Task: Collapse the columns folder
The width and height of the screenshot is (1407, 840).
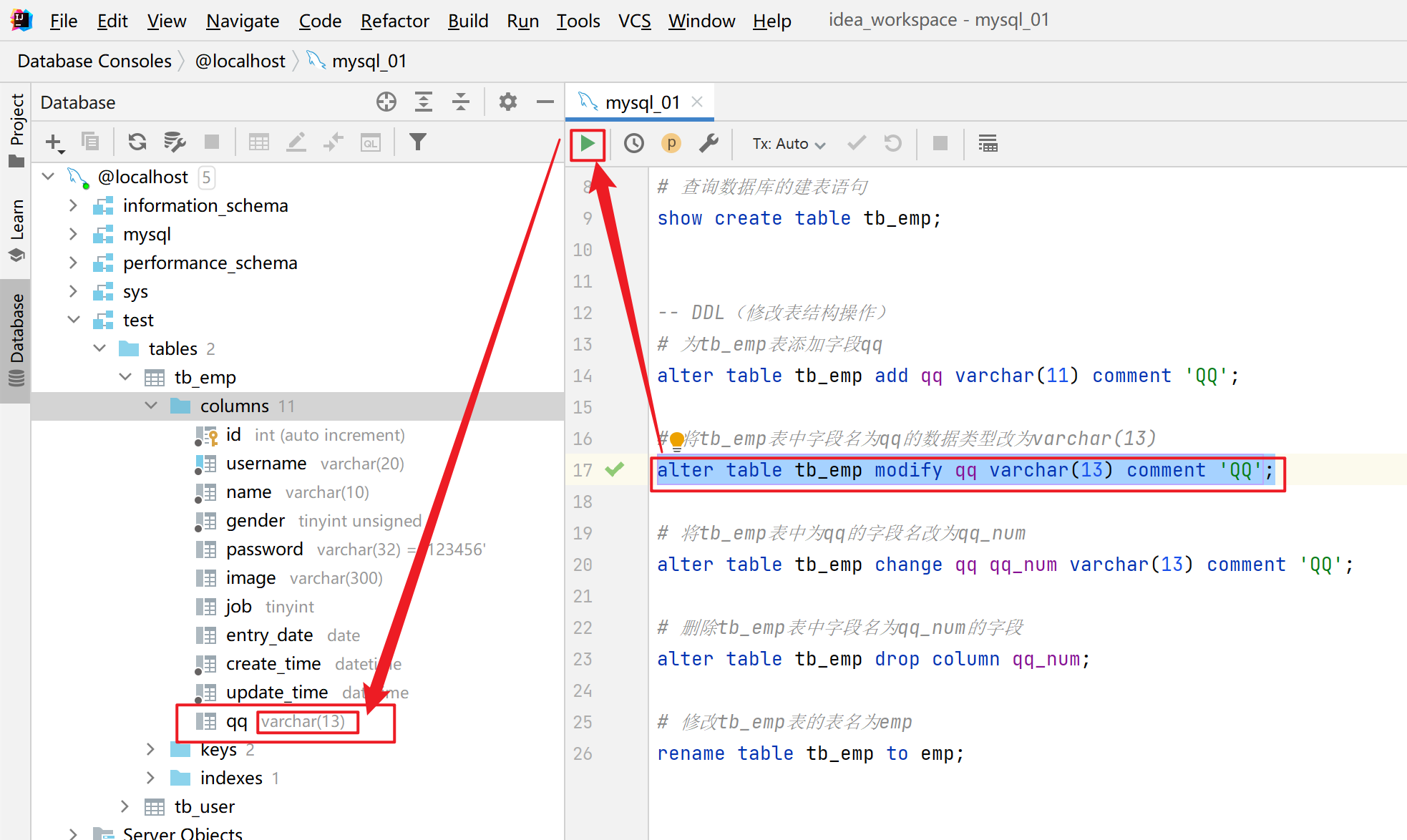Action: (x=151, y=406)
